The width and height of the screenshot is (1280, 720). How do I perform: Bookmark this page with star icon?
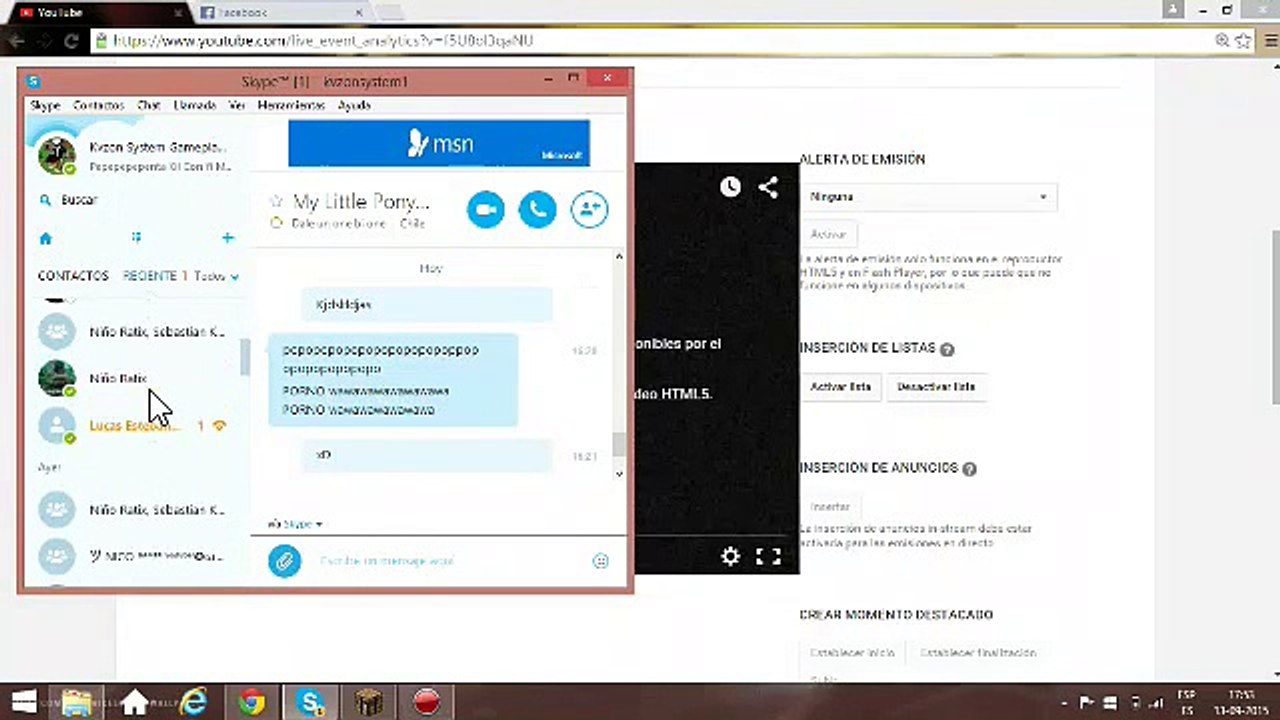tap(1243, 41)
